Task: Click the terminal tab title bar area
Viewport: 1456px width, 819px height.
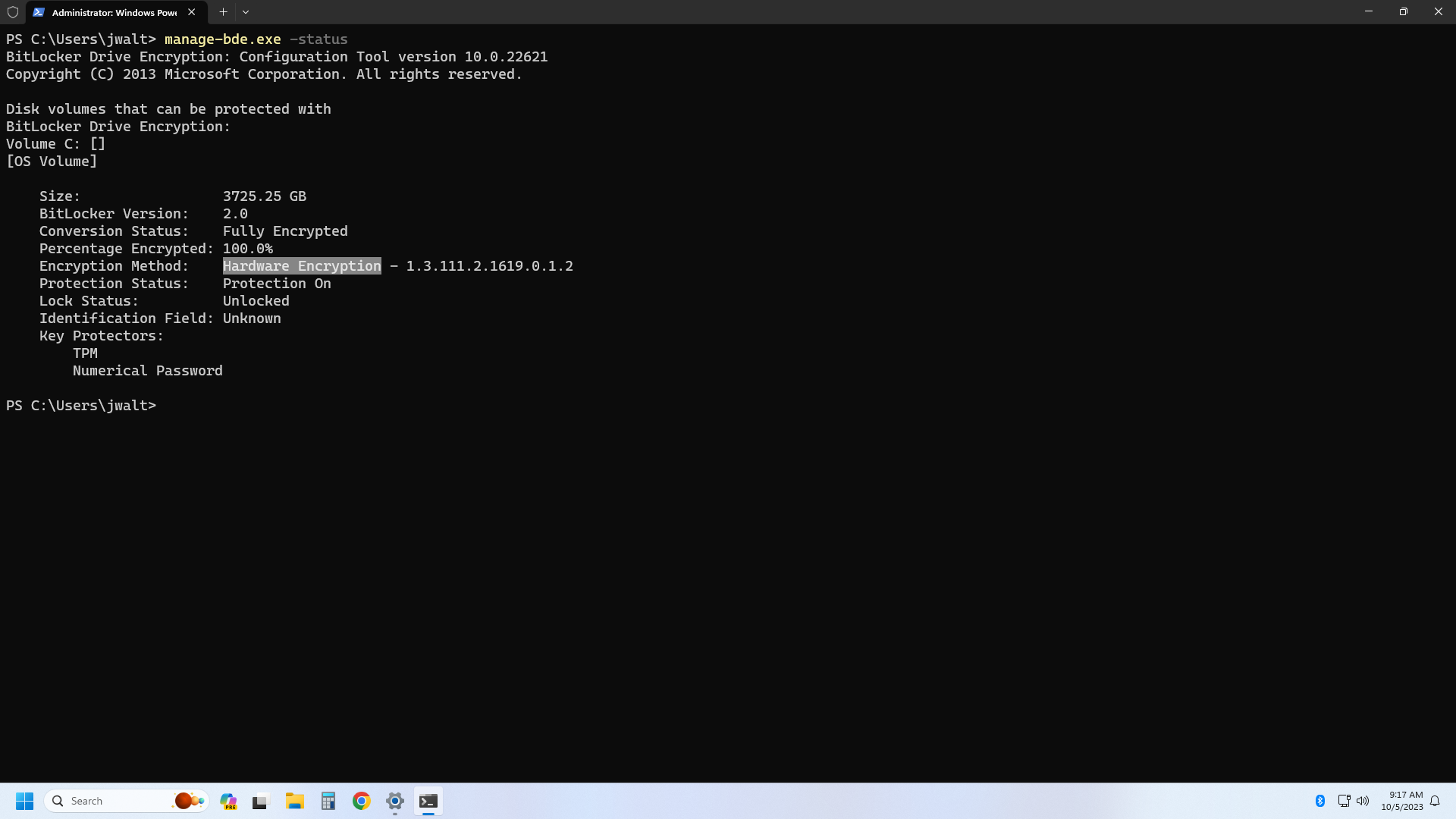Action: click(113, 11)
